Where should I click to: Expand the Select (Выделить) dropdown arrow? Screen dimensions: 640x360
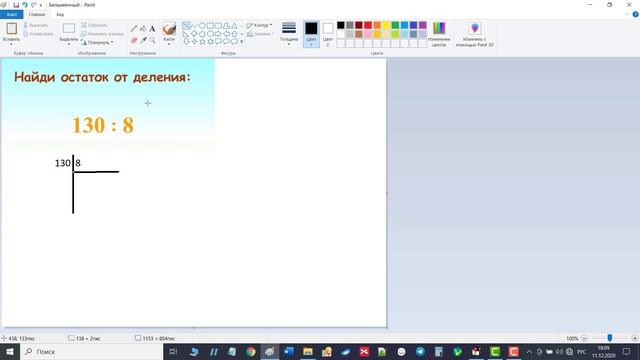(69, 44)
